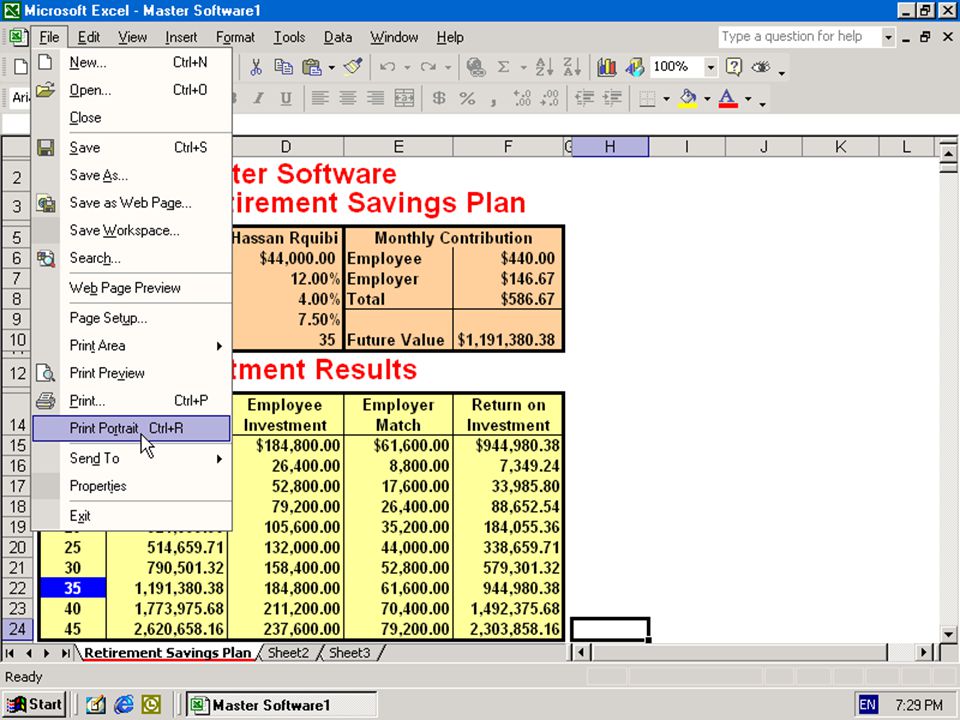This screenshot has width=960, height=720.
Task: Click the Windows Start button
Action: point(35,705)
